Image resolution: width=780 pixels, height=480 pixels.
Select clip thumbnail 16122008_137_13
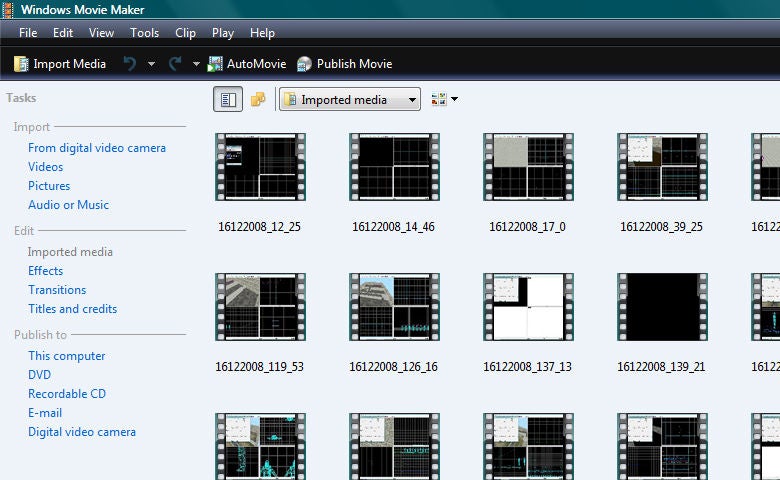coord(528,306)
